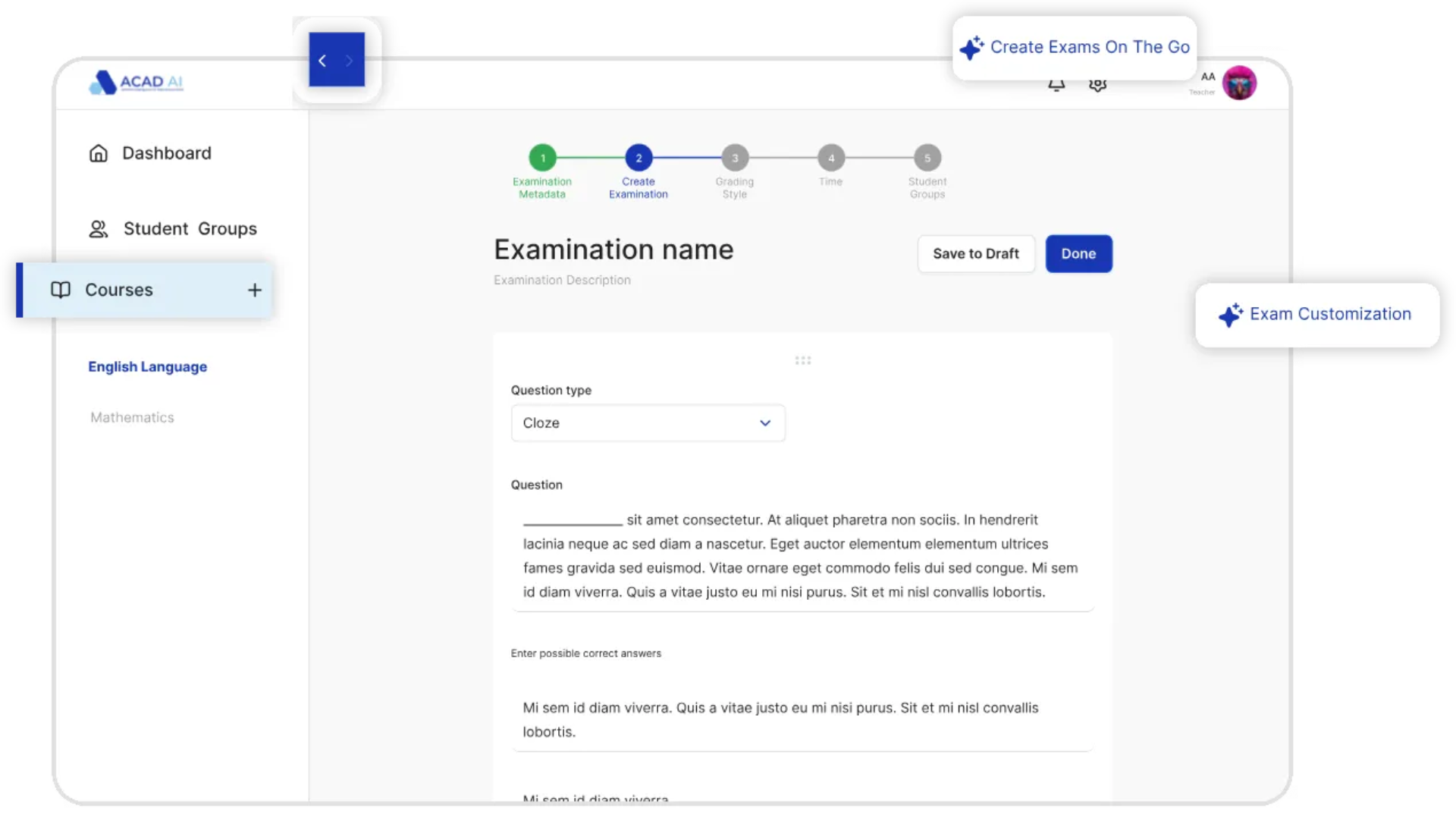Add a course with the plus icon

click(x=255, y=290)
